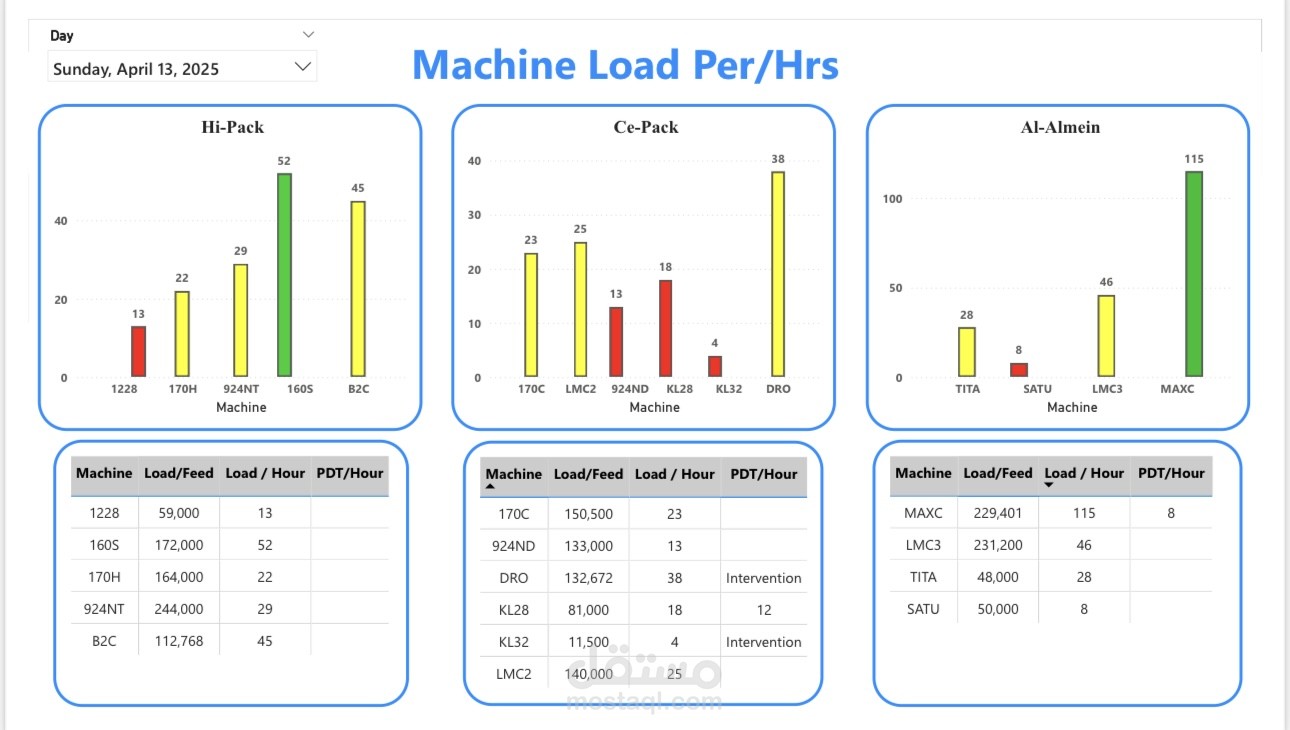
Task: Collapse the Day slicer header chevron
Action: [x=308, y=34]
